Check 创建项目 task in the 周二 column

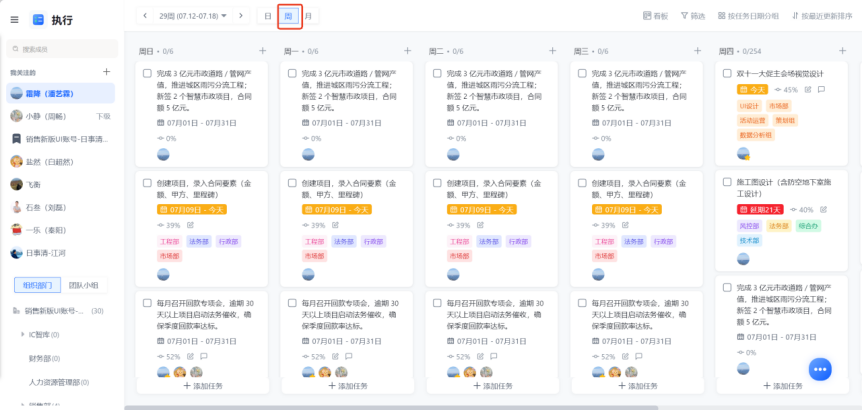437,182
